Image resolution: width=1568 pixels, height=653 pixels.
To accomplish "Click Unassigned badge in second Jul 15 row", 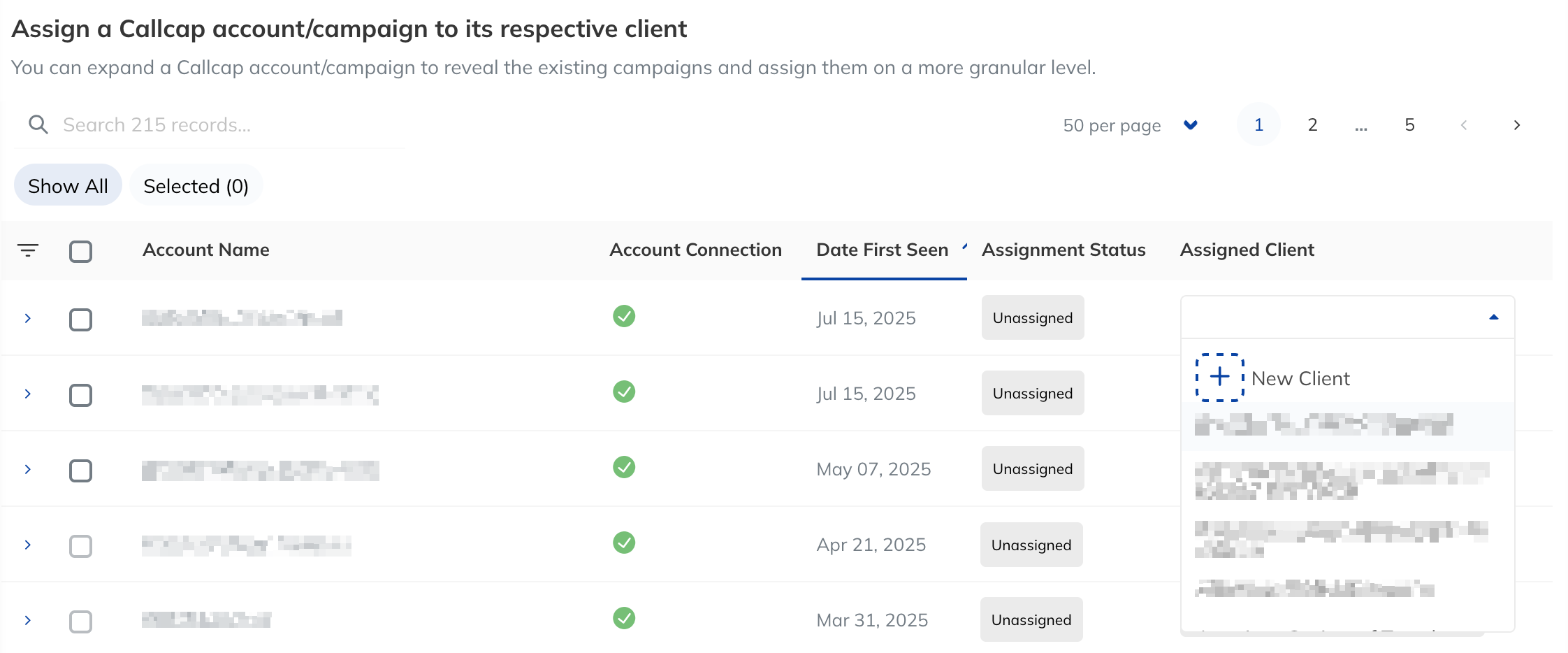I will pos(1033,393).
